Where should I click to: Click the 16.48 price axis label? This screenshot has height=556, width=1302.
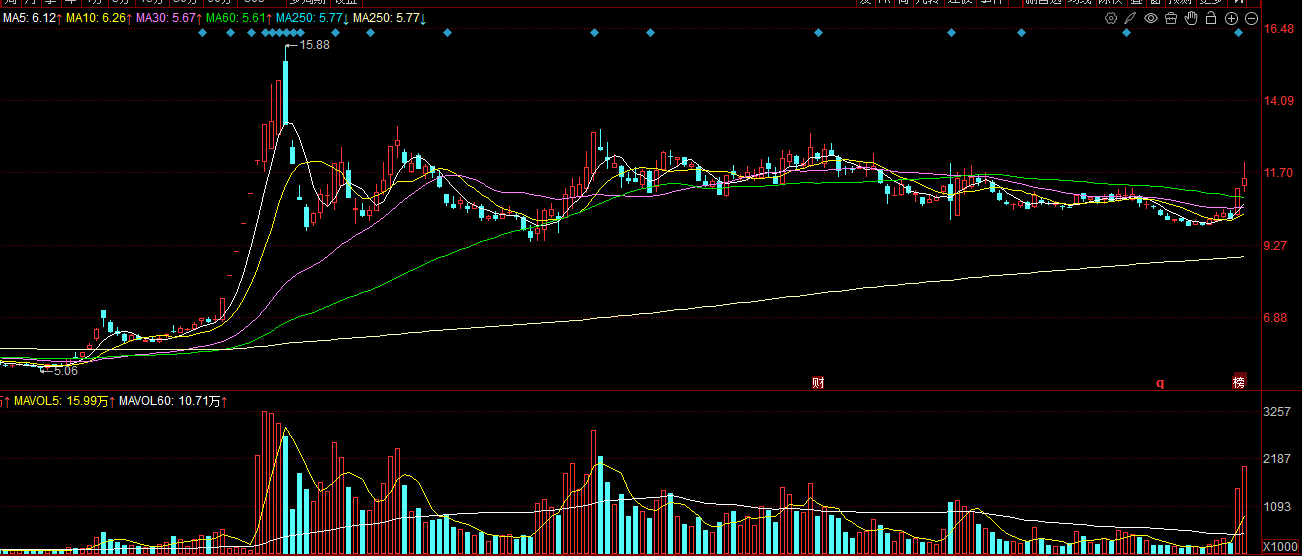[1279, 29]
